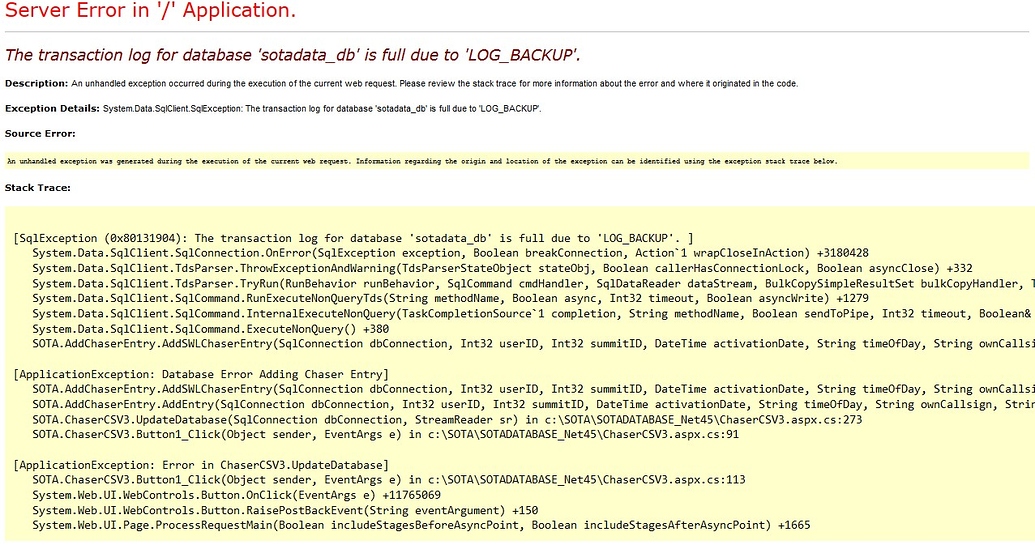Click the 'Server Error in / Application' heading
Screen dimensions: 1035x549
point(150,12)
